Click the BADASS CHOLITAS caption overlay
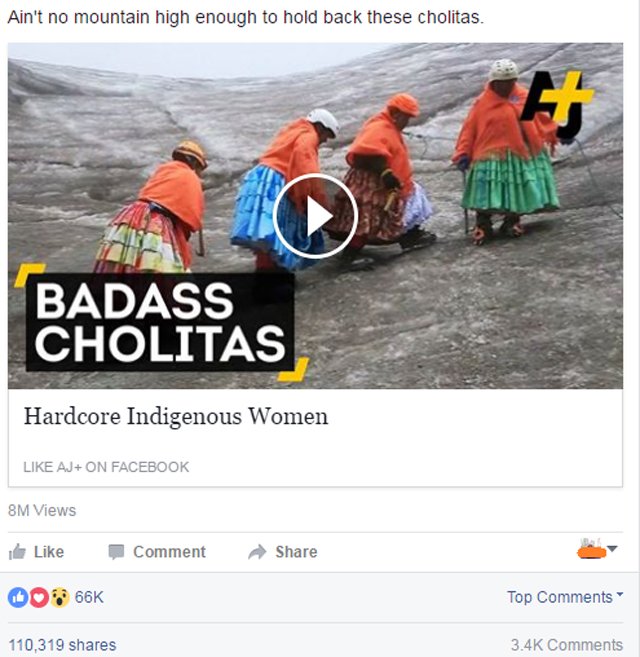 161,322
